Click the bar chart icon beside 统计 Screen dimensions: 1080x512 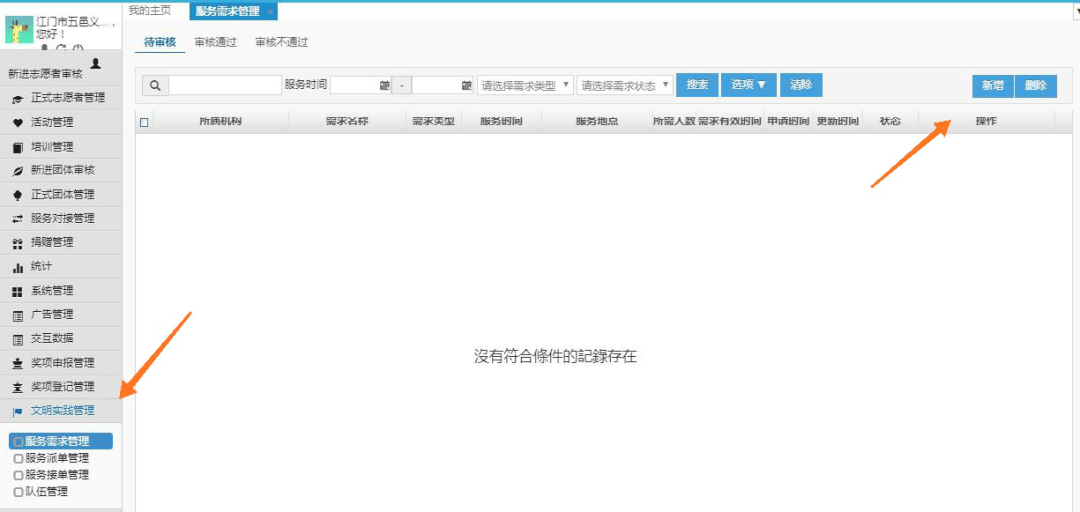click(18, 267)
